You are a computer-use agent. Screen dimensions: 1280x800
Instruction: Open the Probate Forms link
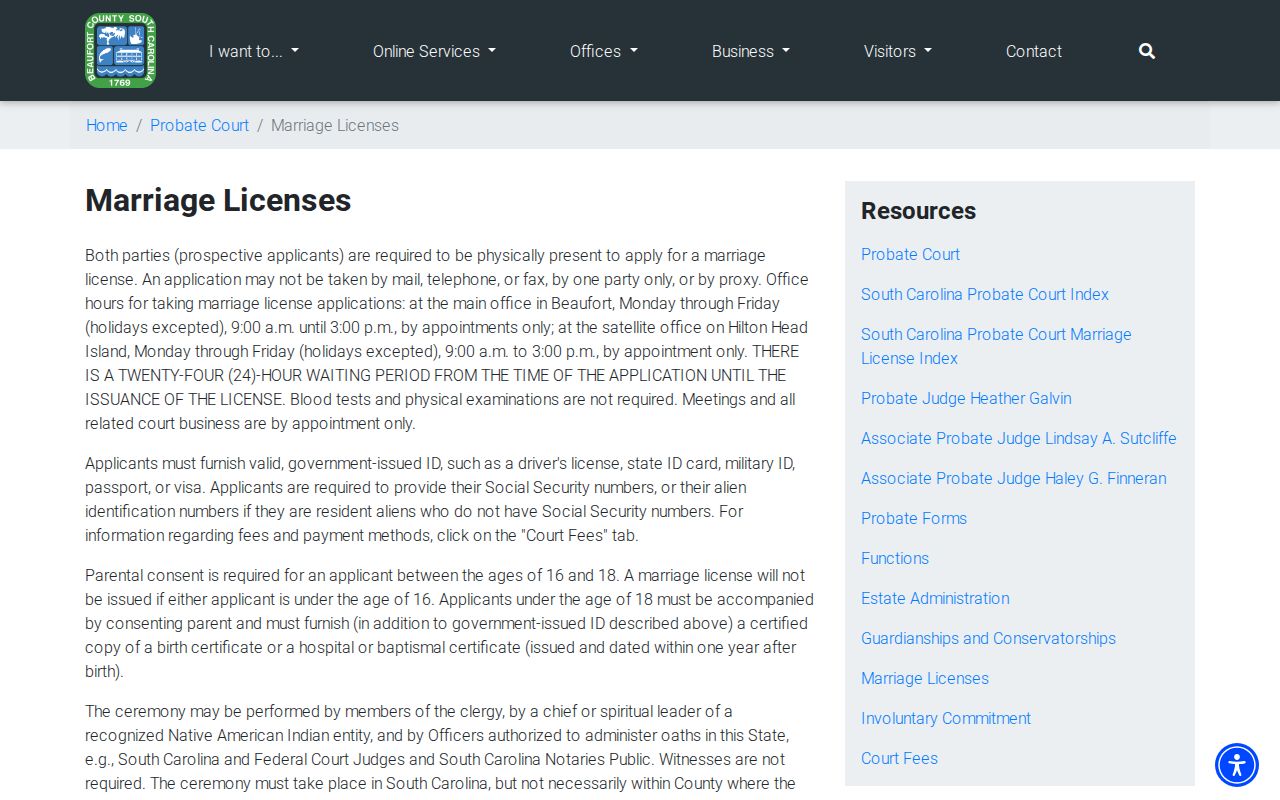click(914, 518)
